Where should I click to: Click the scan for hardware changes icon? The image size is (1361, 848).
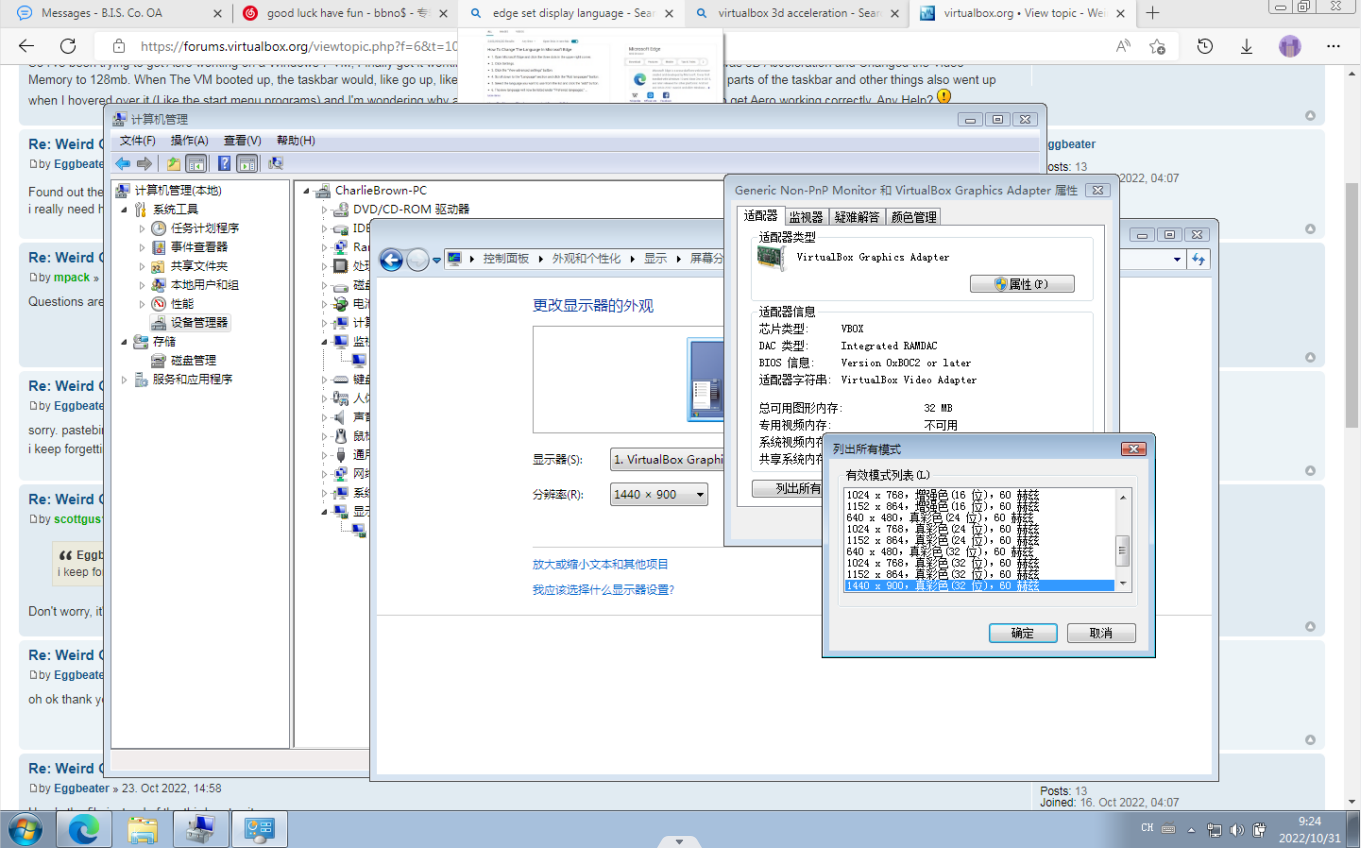[277, 163]
